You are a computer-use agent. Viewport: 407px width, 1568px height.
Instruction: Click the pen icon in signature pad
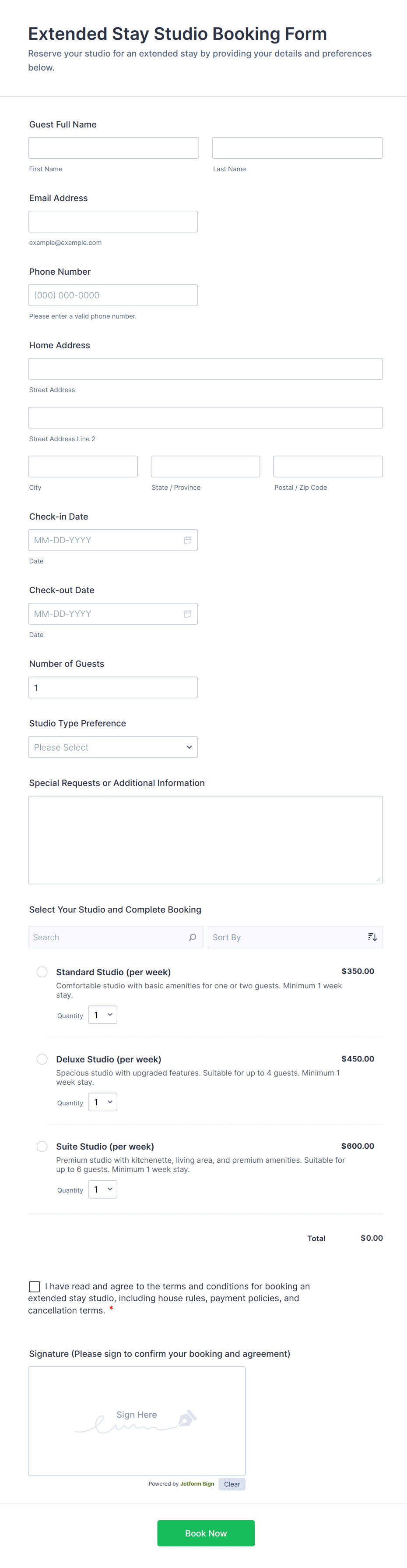coord(187,1418)
